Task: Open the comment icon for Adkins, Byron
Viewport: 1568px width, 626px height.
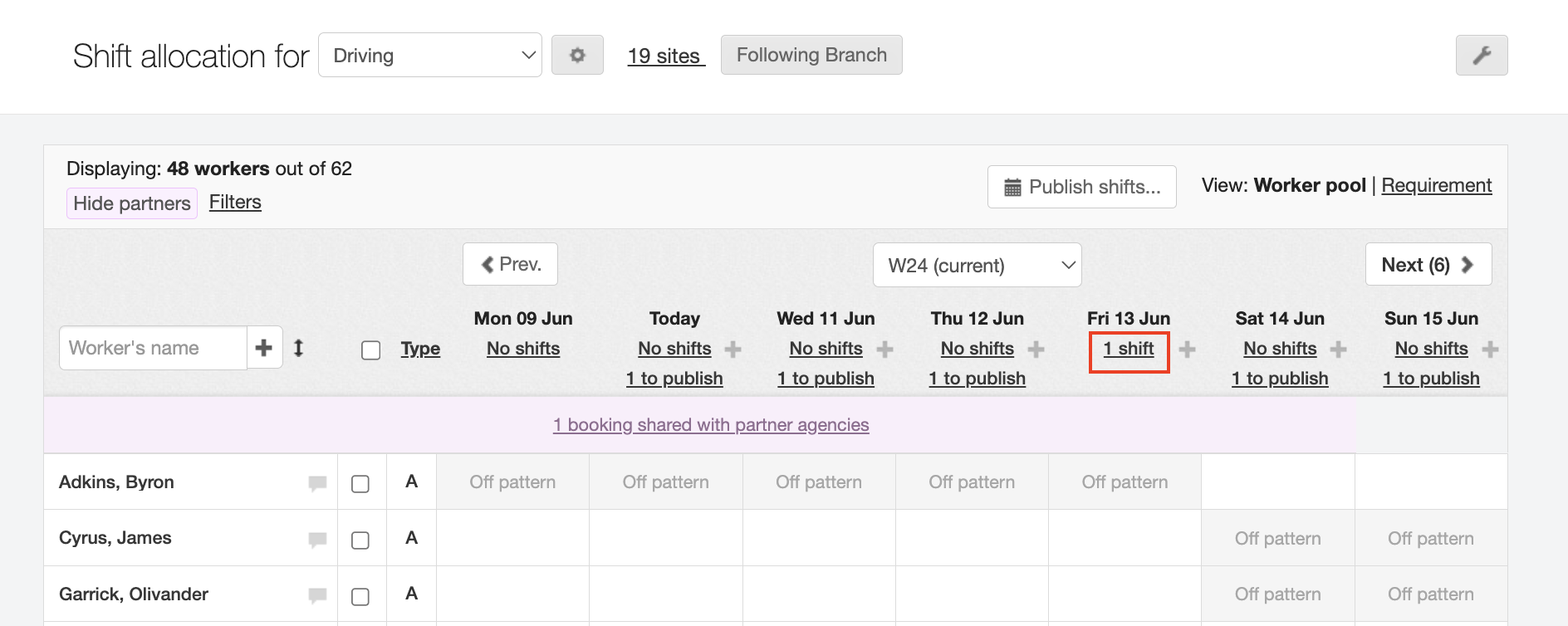Action: (x=317, y=483)
